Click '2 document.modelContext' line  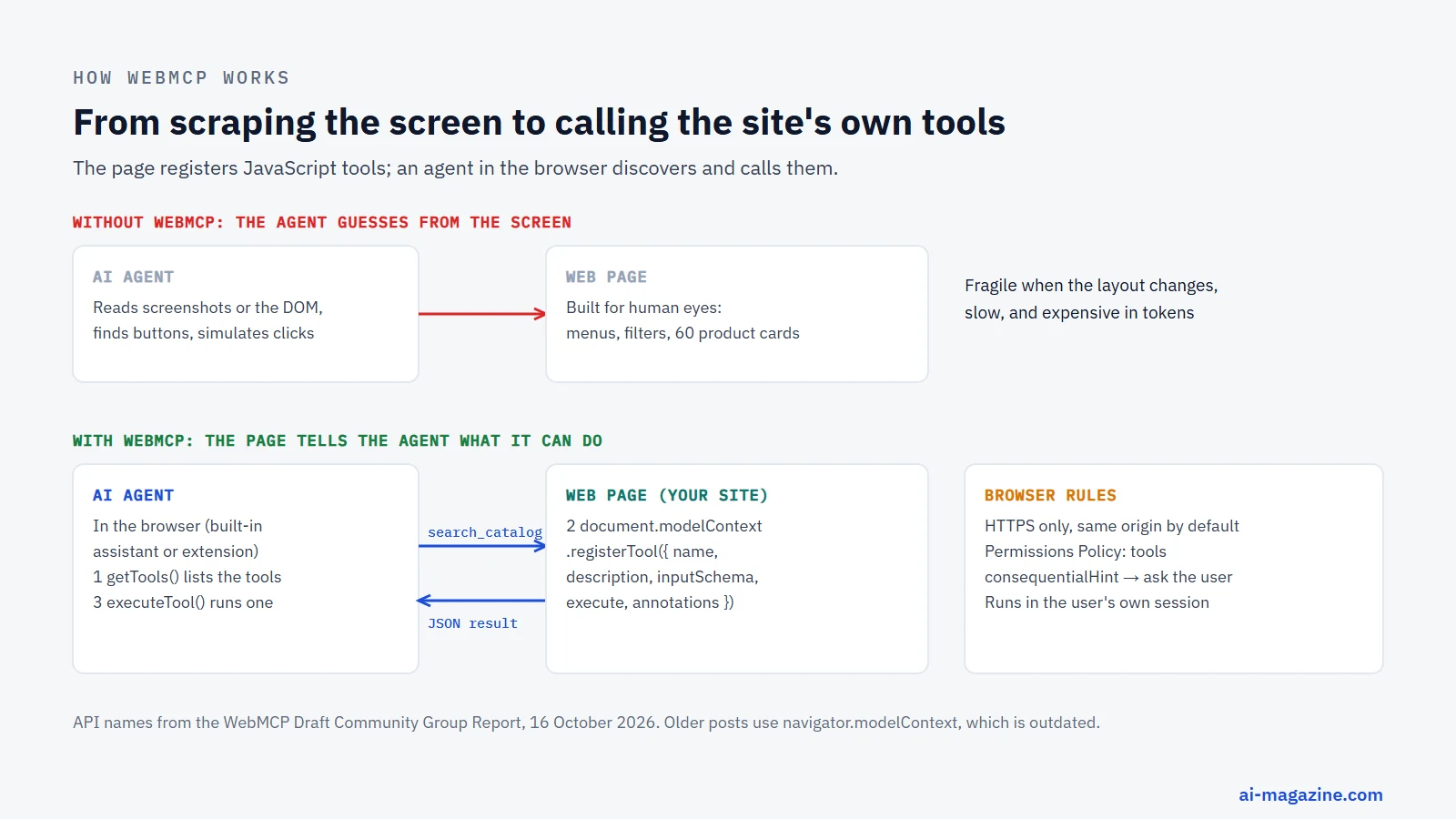pos(664,526)
